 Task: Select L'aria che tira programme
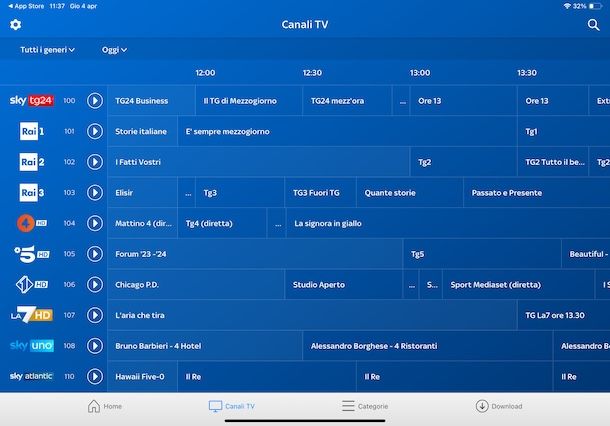[312, 315]
